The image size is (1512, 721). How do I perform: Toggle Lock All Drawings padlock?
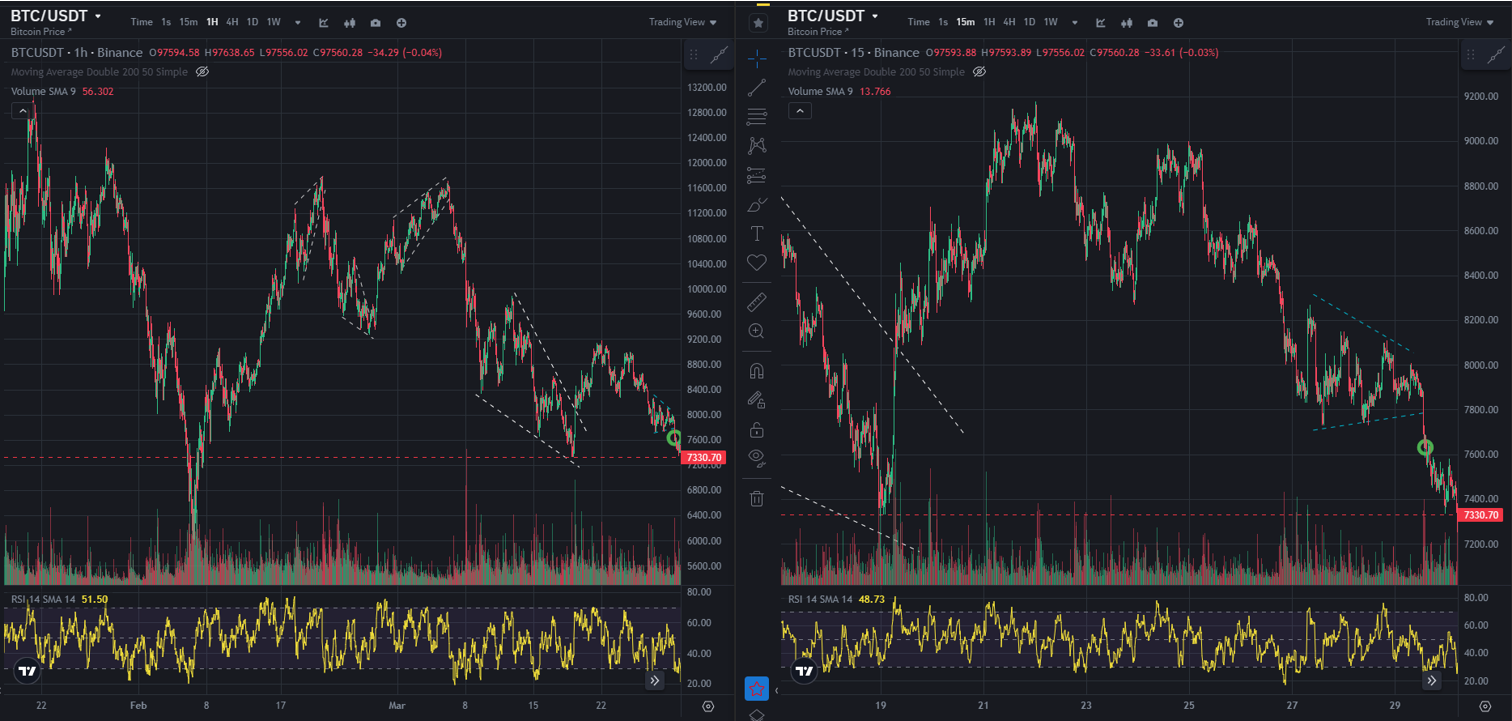pos(757,430)
